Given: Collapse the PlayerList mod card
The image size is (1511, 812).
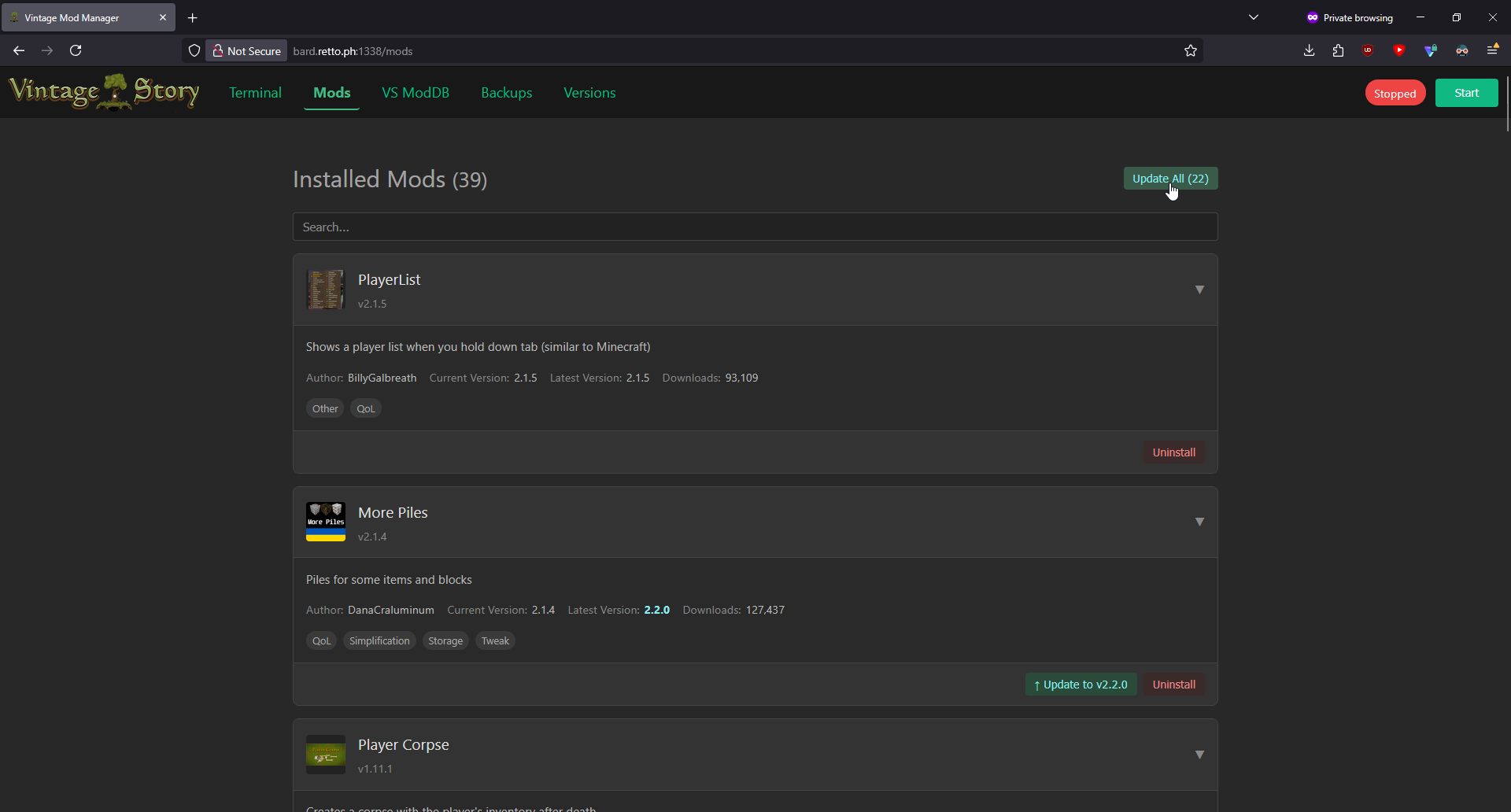Looking at the screenshot, I should point(1199,290).
